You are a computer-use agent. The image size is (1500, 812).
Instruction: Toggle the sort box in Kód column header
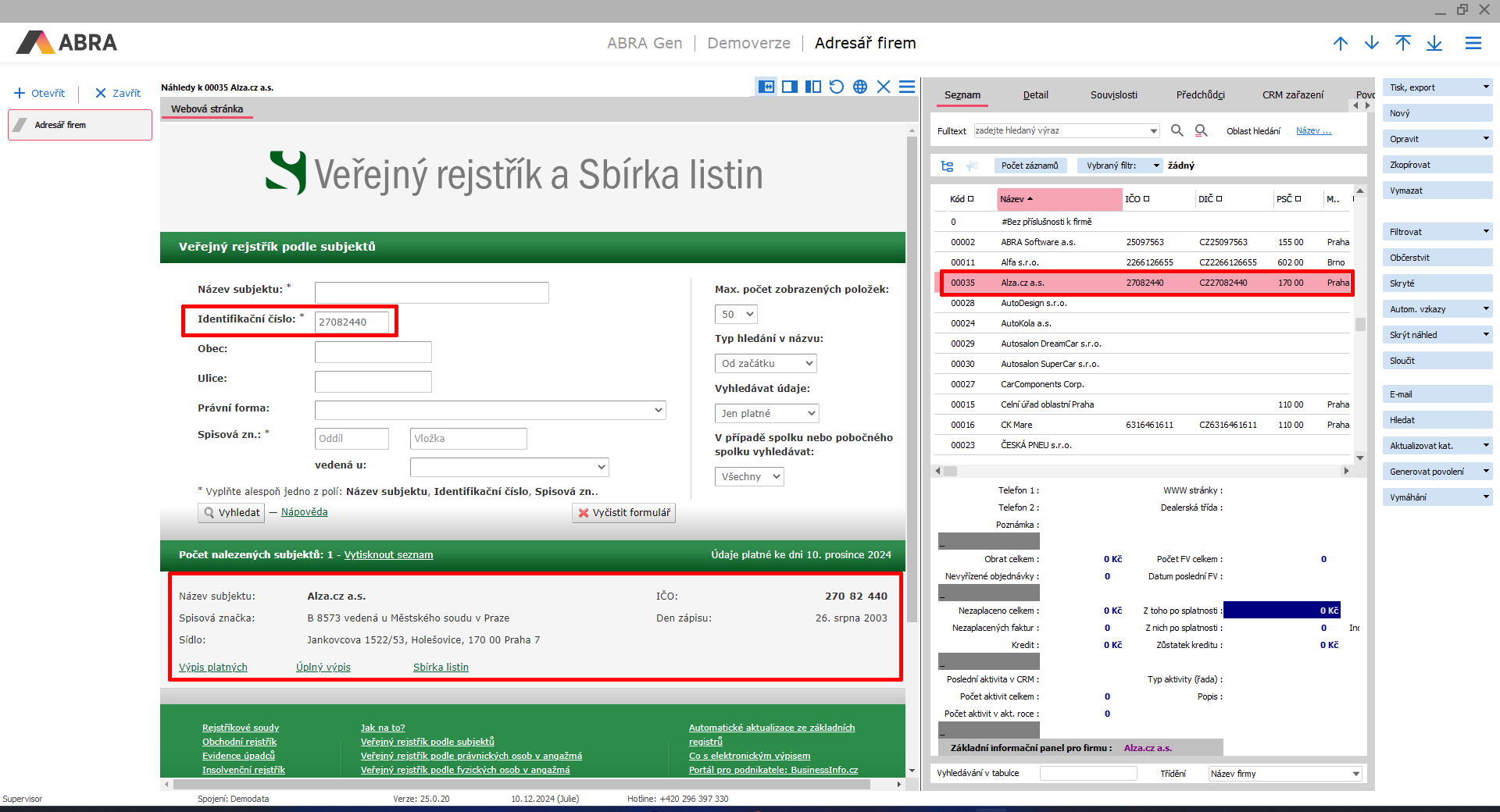coord(971,199)
